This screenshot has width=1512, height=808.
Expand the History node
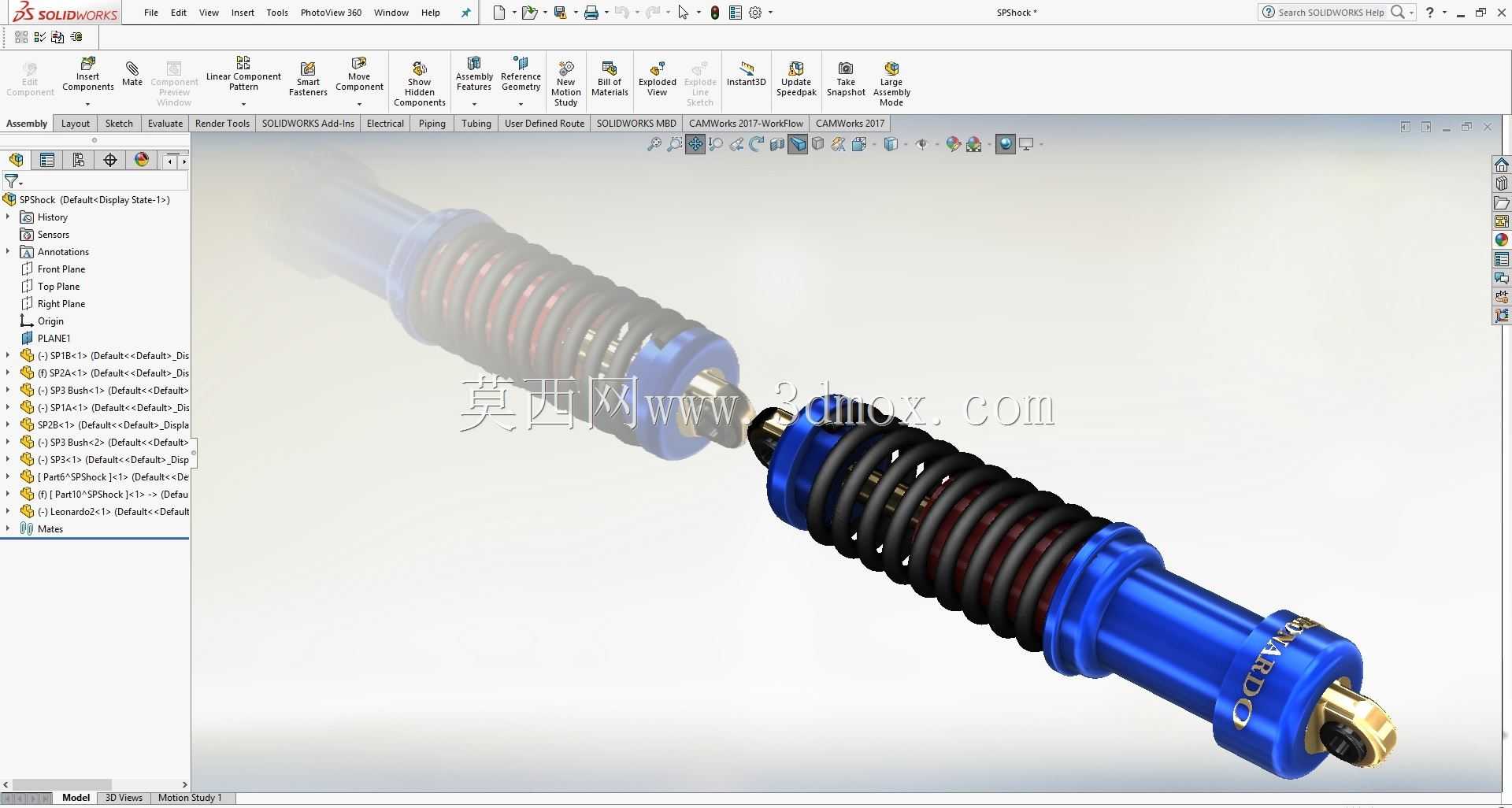[8, 217]
